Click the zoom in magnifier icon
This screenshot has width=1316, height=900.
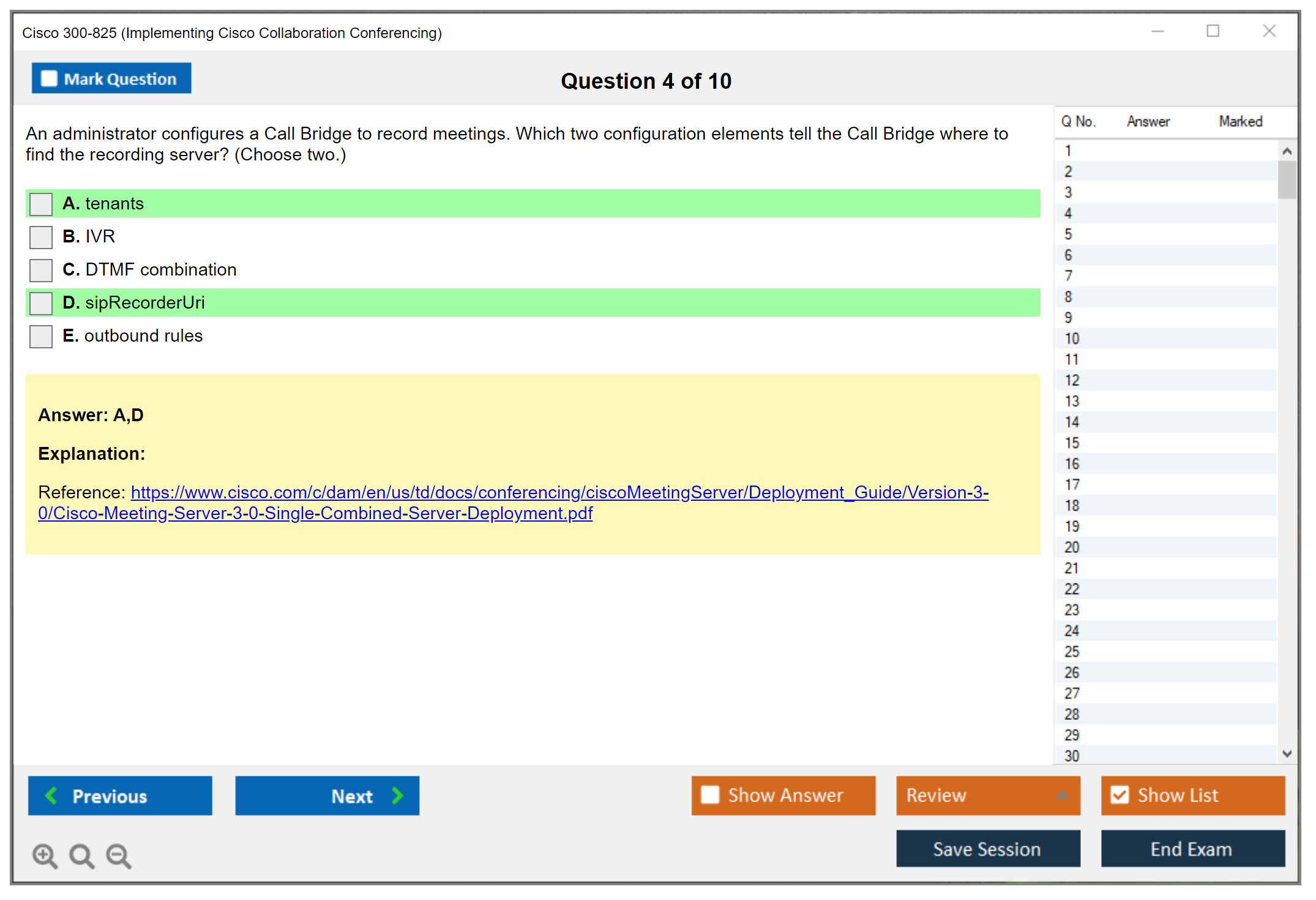45,855
